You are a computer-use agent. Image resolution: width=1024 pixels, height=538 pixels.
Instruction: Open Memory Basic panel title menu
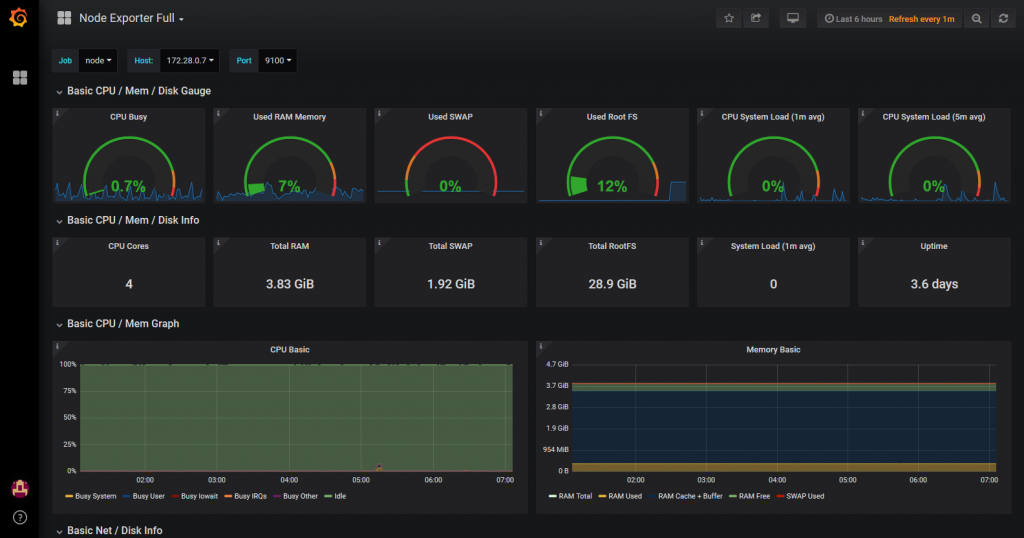773,350
